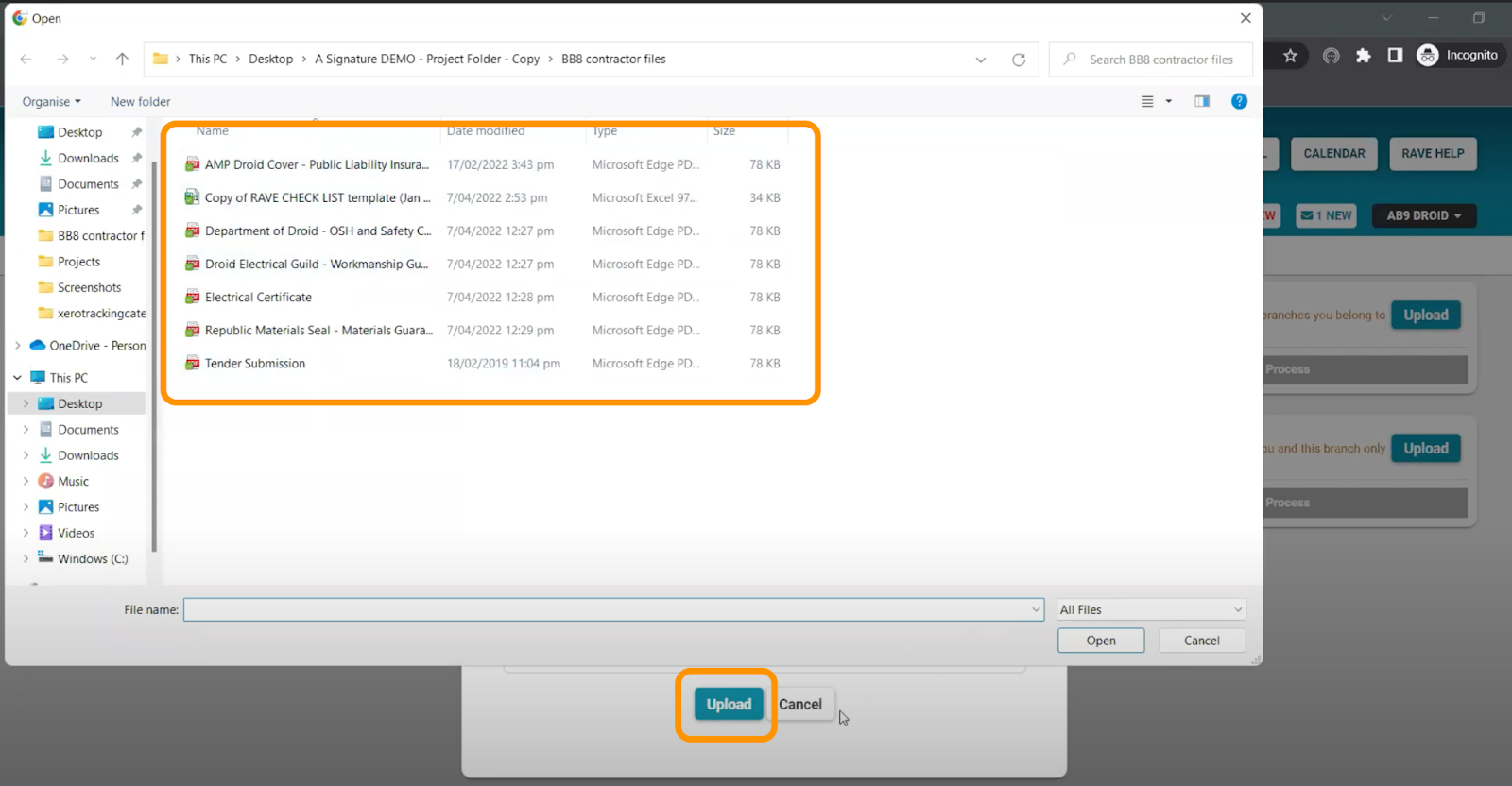
Task: Select the Videos folder icon
Action: click(45, 533)
